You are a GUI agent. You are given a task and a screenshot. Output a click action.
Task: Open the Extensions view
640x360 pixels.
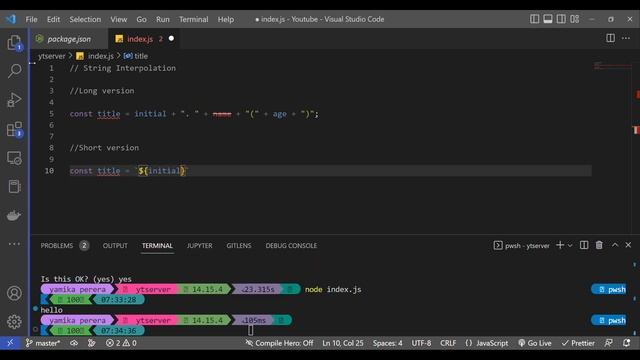(x=14, y=129)
